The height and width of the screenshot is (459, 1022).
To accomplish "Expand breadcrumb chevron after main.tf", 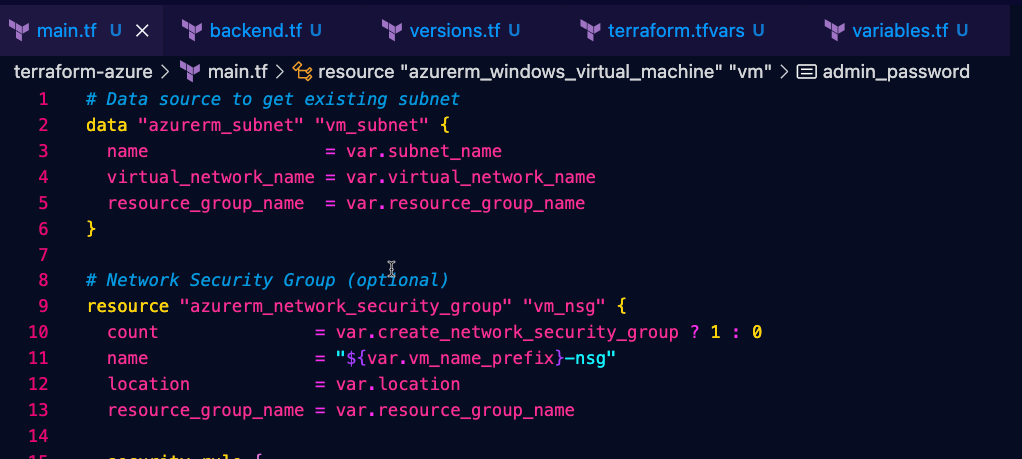I will click(280, 72).
